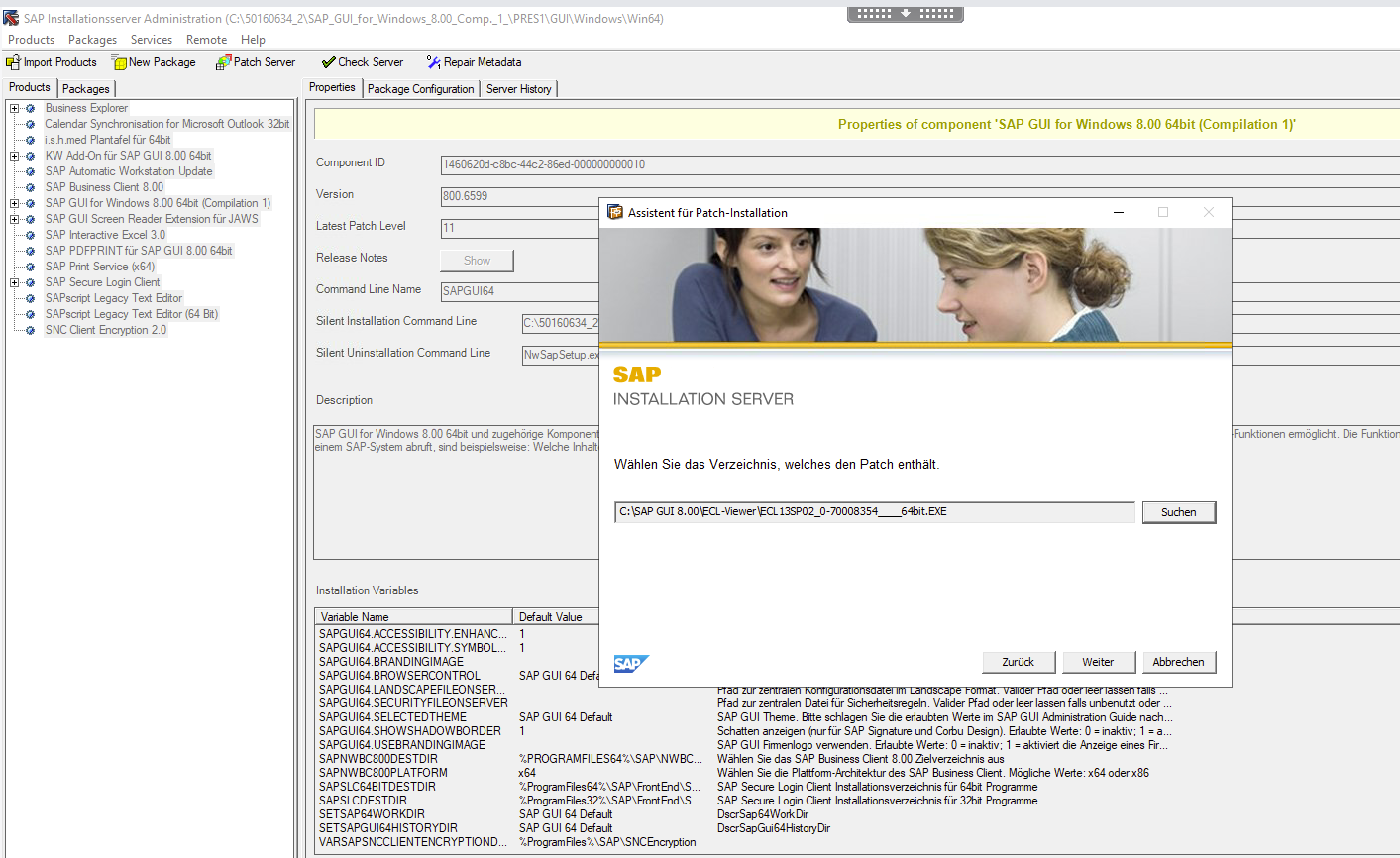Maximize the patch assistant dialog
Screen dimensions: 1400x858
pos(1163,212)
